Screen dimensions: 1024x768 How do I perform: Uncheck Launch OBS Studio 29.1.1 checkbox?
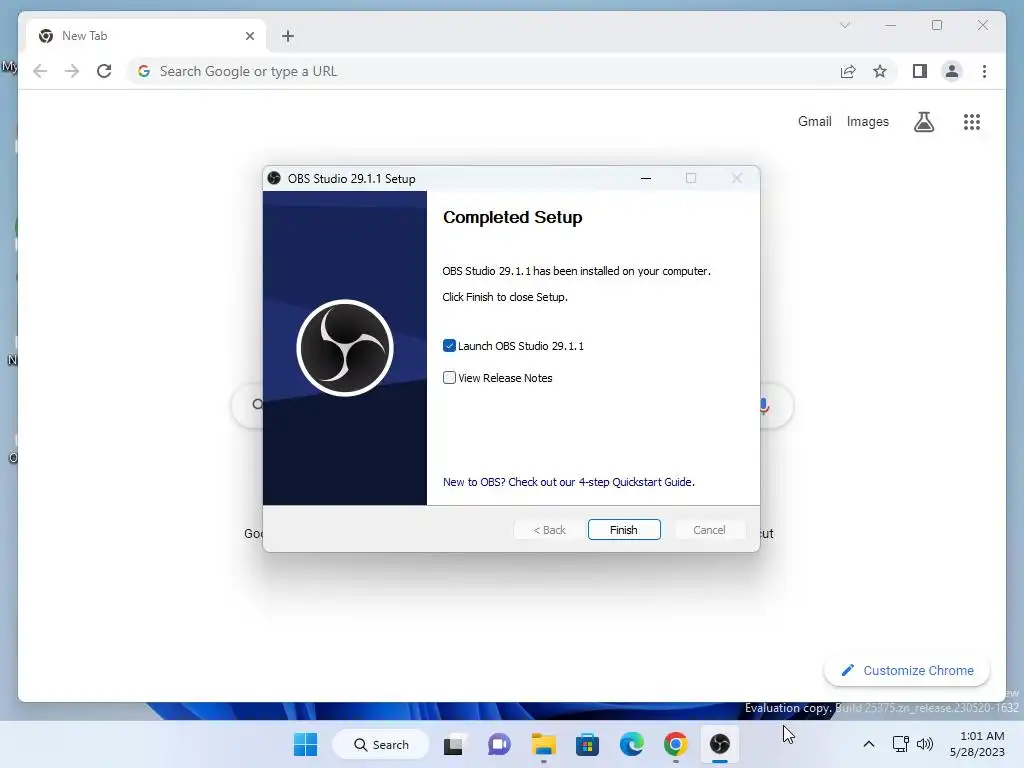pyautogui.click(x=449, y=345)
